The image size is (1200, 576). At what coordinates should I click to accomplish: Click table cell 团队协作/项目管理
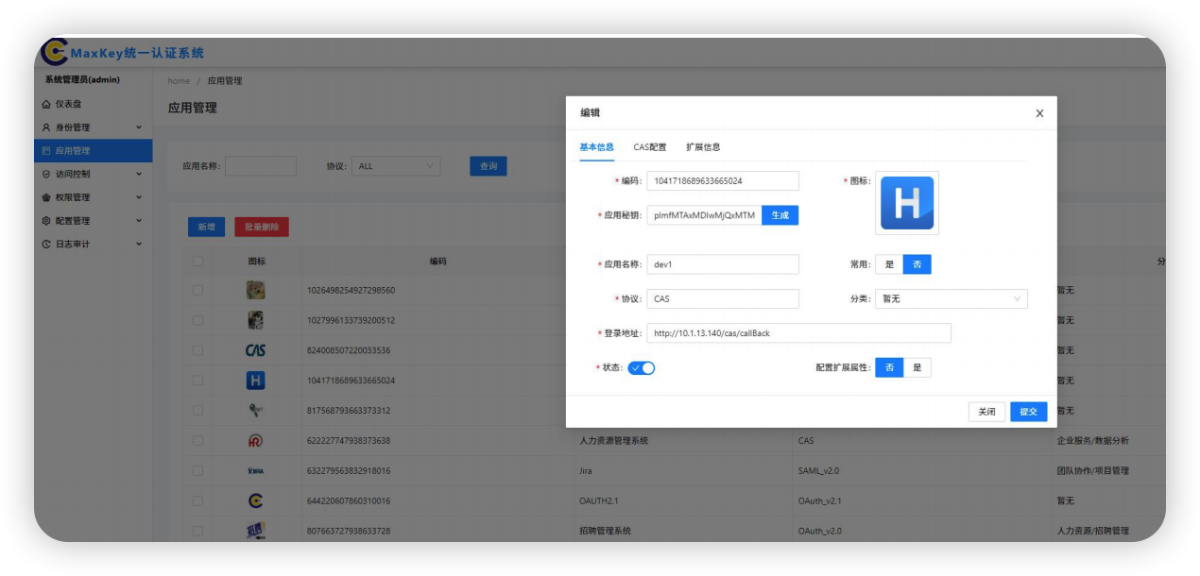tap(1093, 470)
